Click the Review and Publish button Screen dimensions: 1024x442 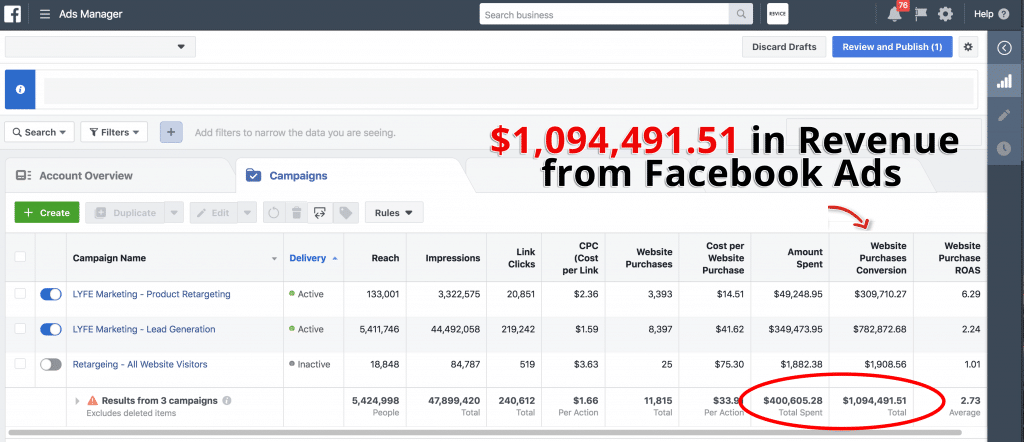pyautogui.click(x=892, y=47)
